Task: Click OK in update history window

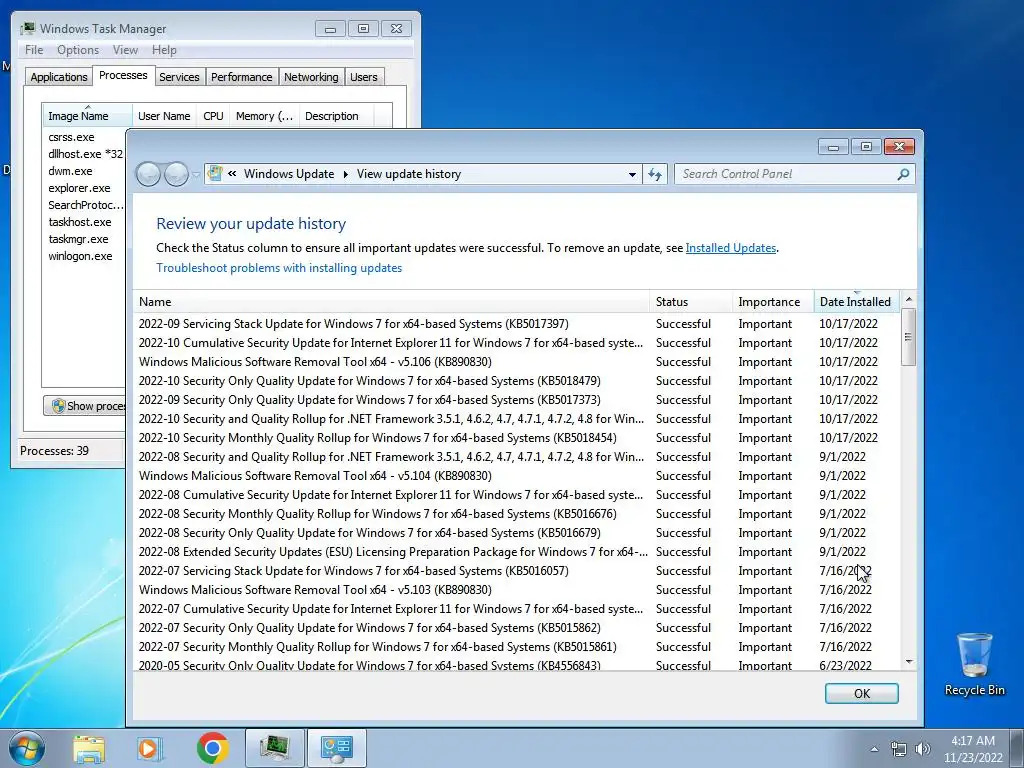Action: click(x=861, y=694)
